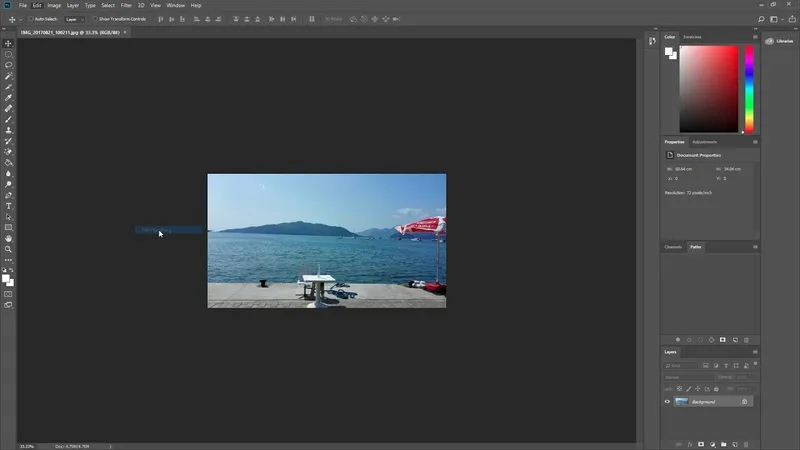Activate the Zoom tool

[9, 249]
